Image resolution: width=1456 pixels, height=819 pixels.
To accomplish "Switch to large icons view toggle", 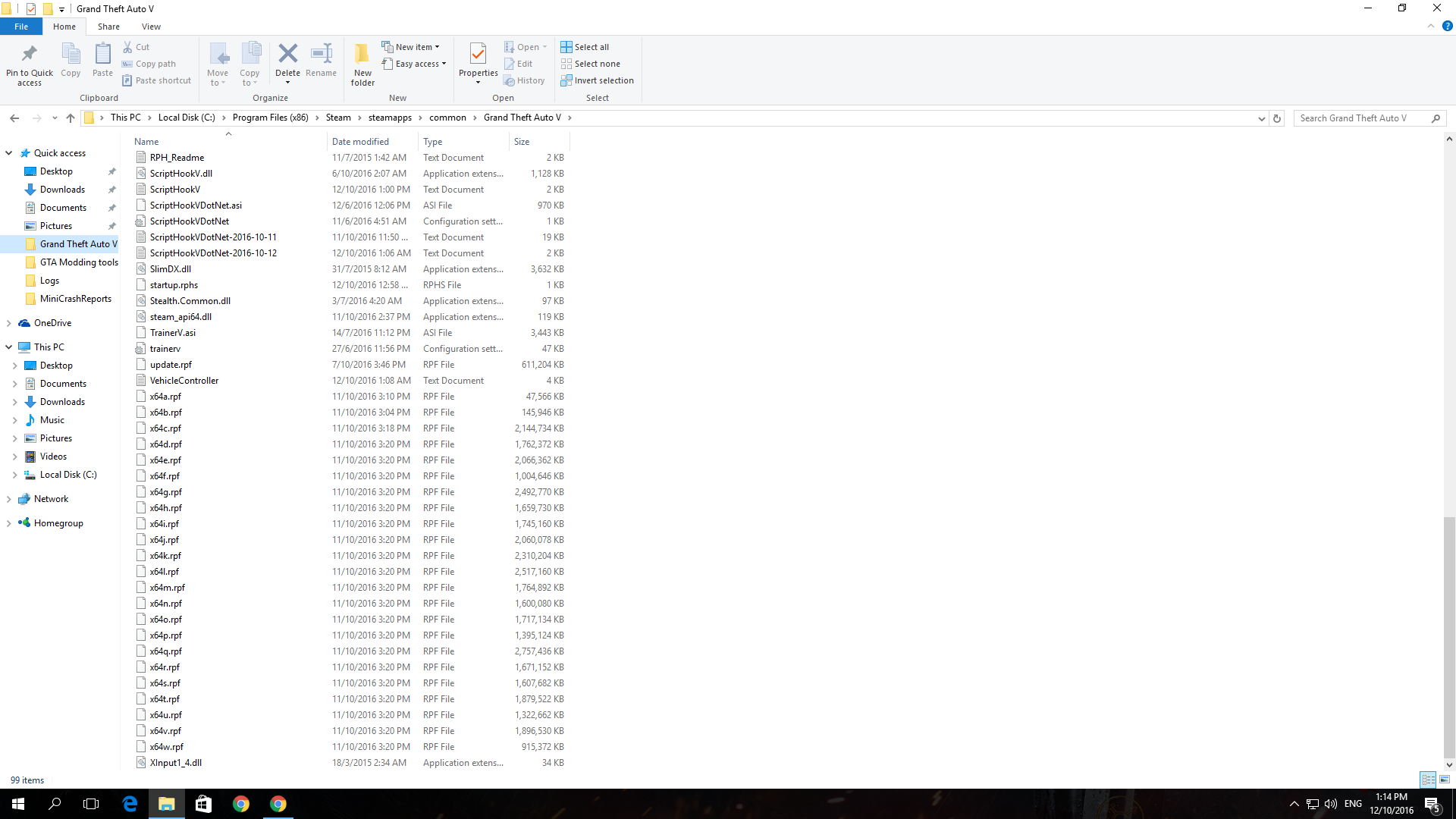I will pyautogui.click(x=1445, y=780).
